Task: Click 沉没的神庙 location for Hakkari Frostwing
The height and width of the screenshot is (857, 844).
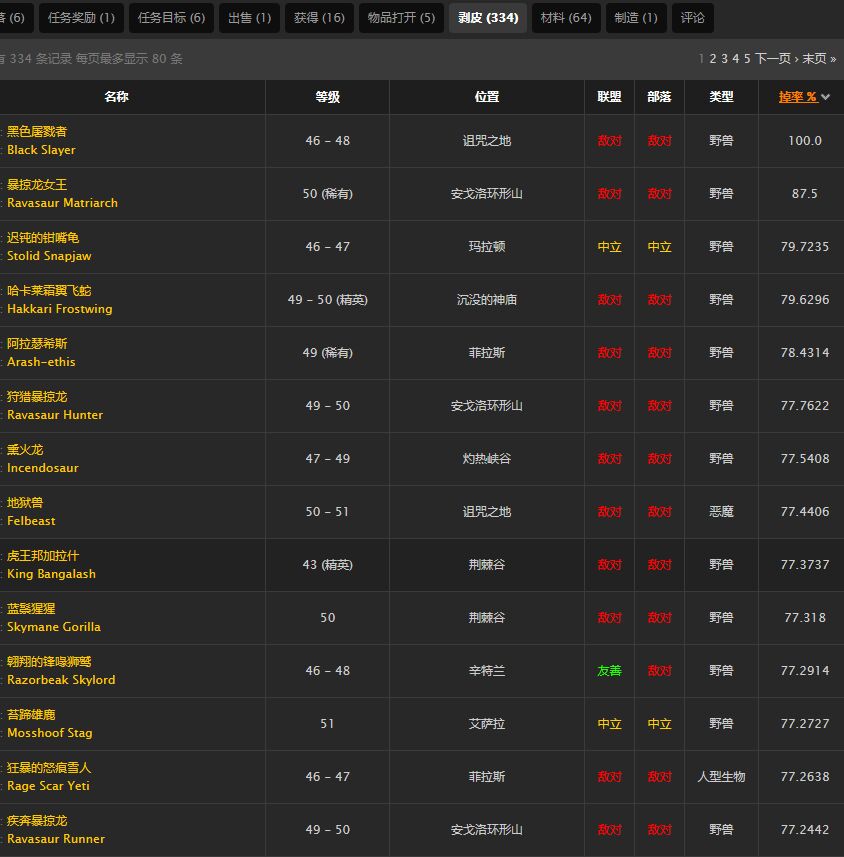Action: pyautogui.click(x=487, y=300)
